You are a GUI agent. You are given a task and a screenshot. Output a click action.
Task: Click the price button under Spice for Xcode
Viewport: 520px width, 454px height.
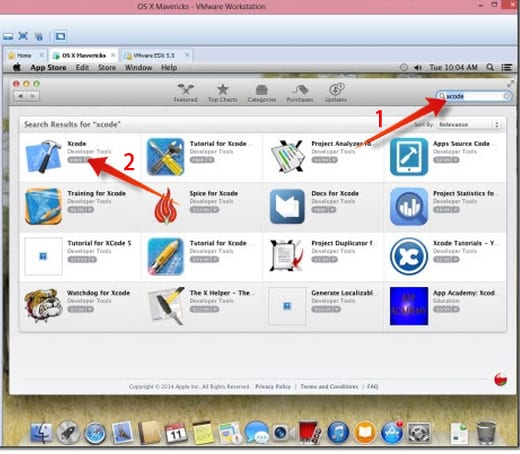point(204,210)
